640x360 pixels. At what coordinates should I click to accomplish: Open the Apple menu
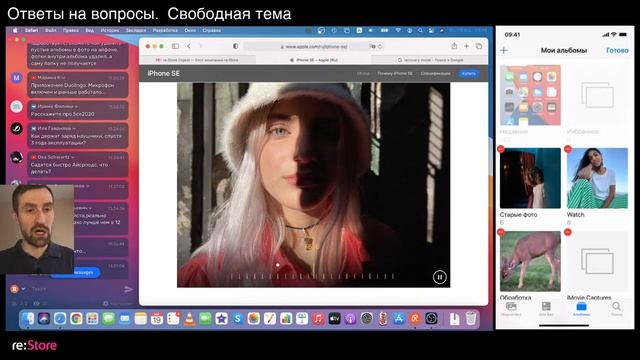click(x=15, y=30)
